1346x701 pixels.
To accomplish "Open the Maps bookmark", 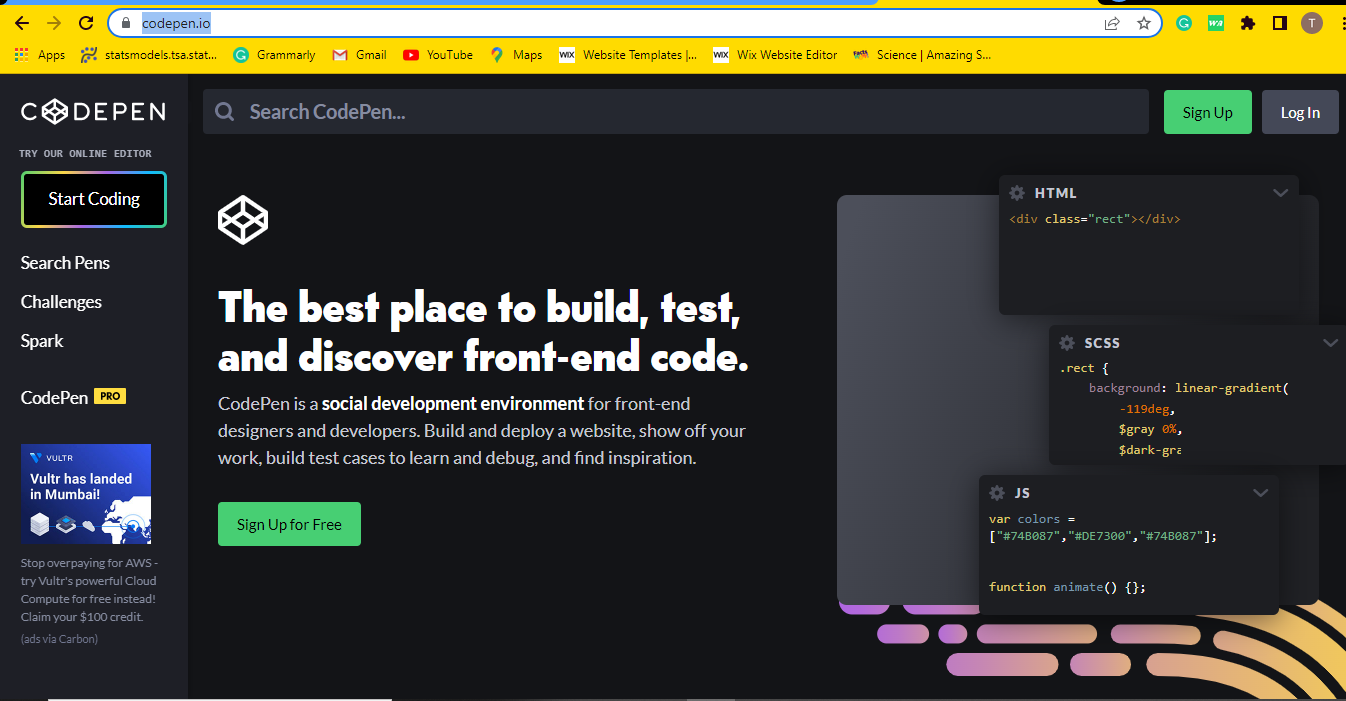I will (516, 55).
